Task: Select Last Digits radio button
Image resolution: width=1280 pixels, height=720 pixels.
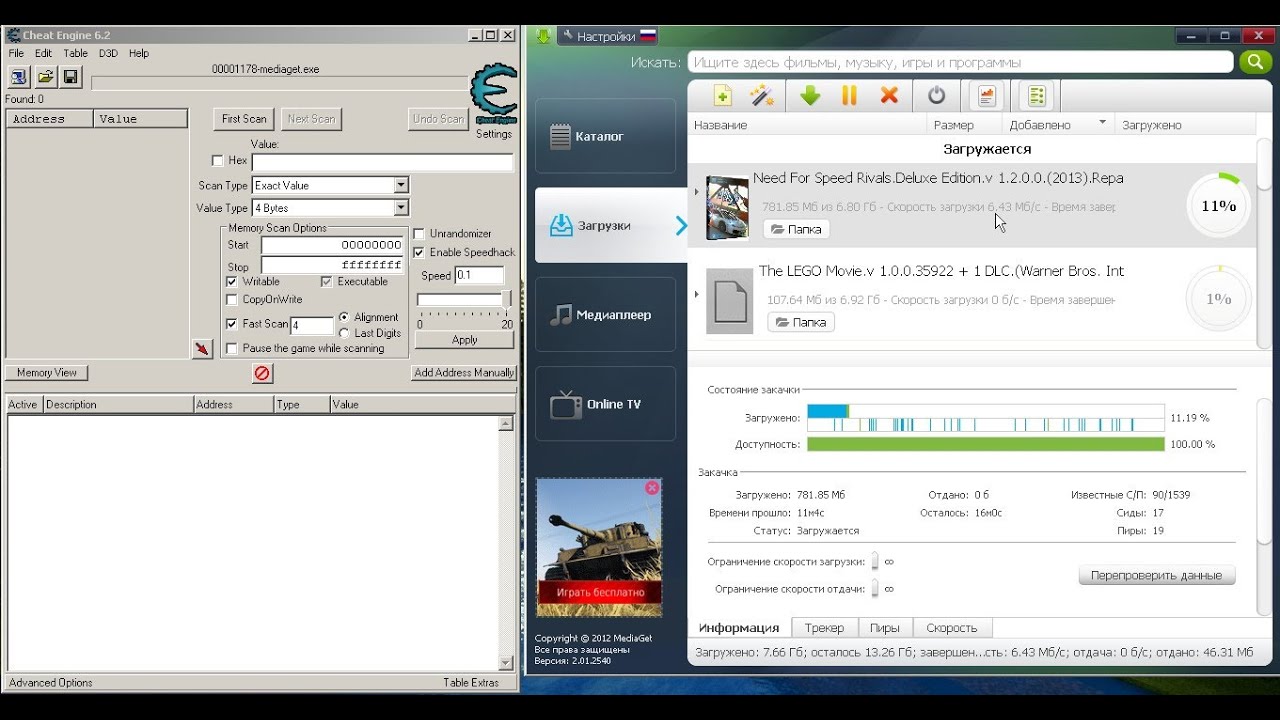Action: coord(344,334)
